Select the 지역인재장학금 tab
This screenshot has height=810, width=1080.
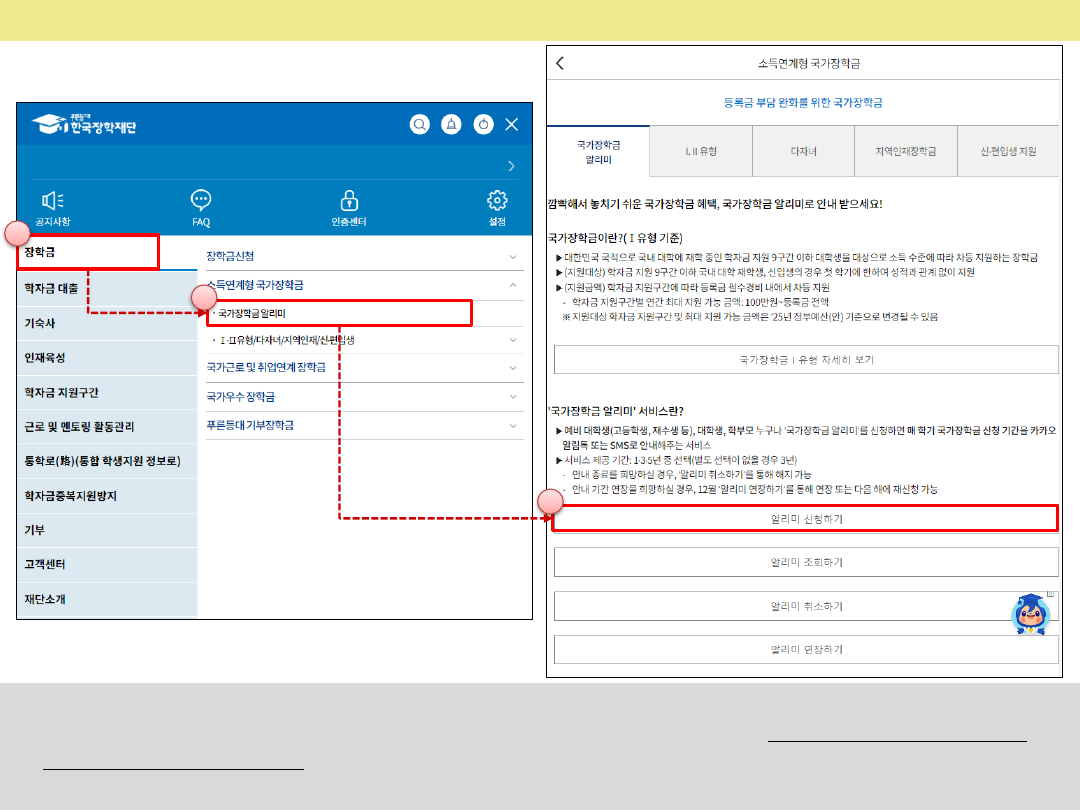905,151
